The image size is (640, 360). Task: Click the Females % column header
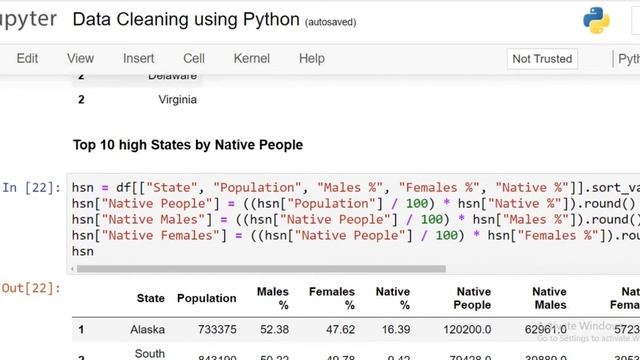point(332,298)
